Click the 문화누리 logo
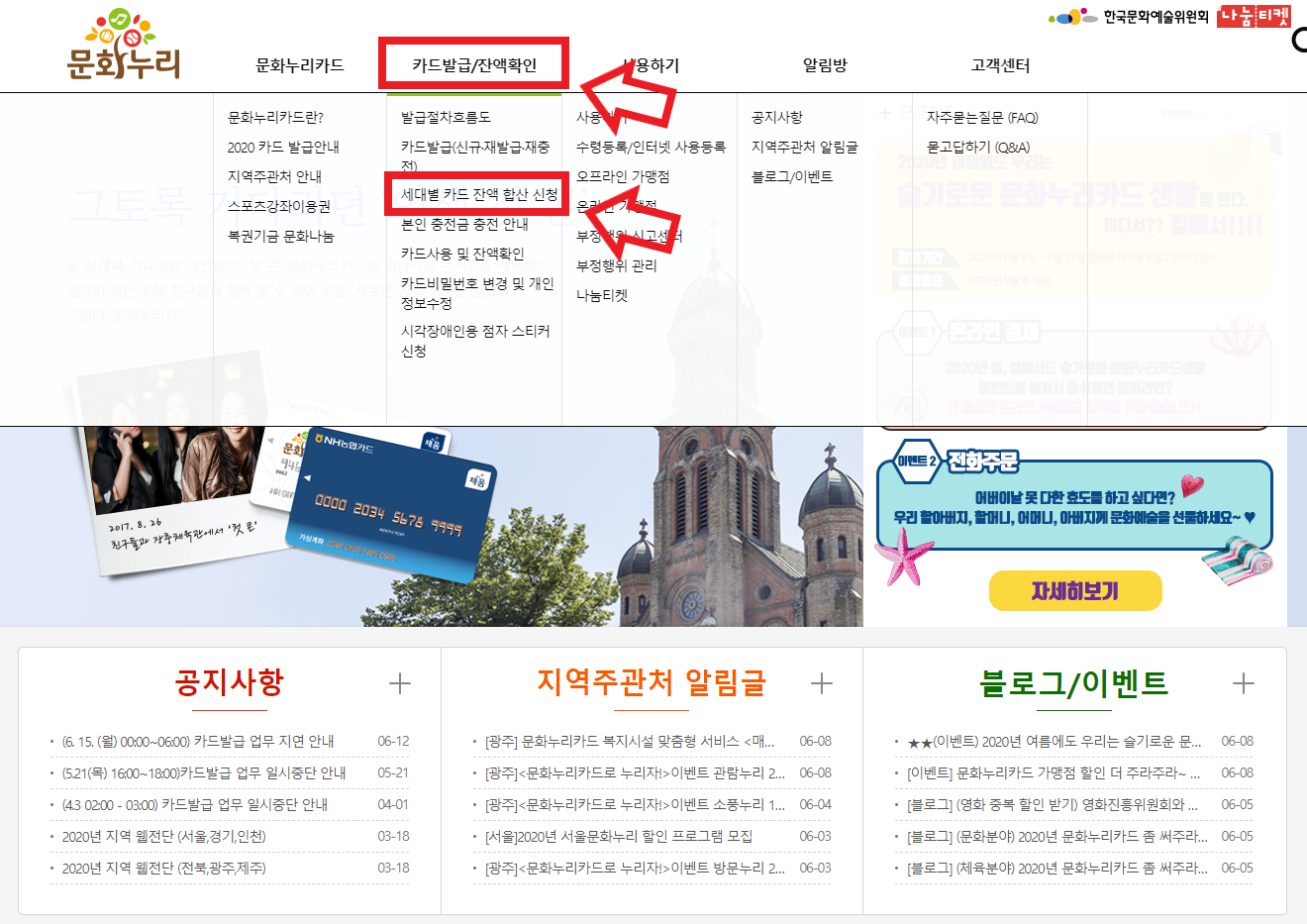Screen dimensions: 1307x924 (124, 45)
